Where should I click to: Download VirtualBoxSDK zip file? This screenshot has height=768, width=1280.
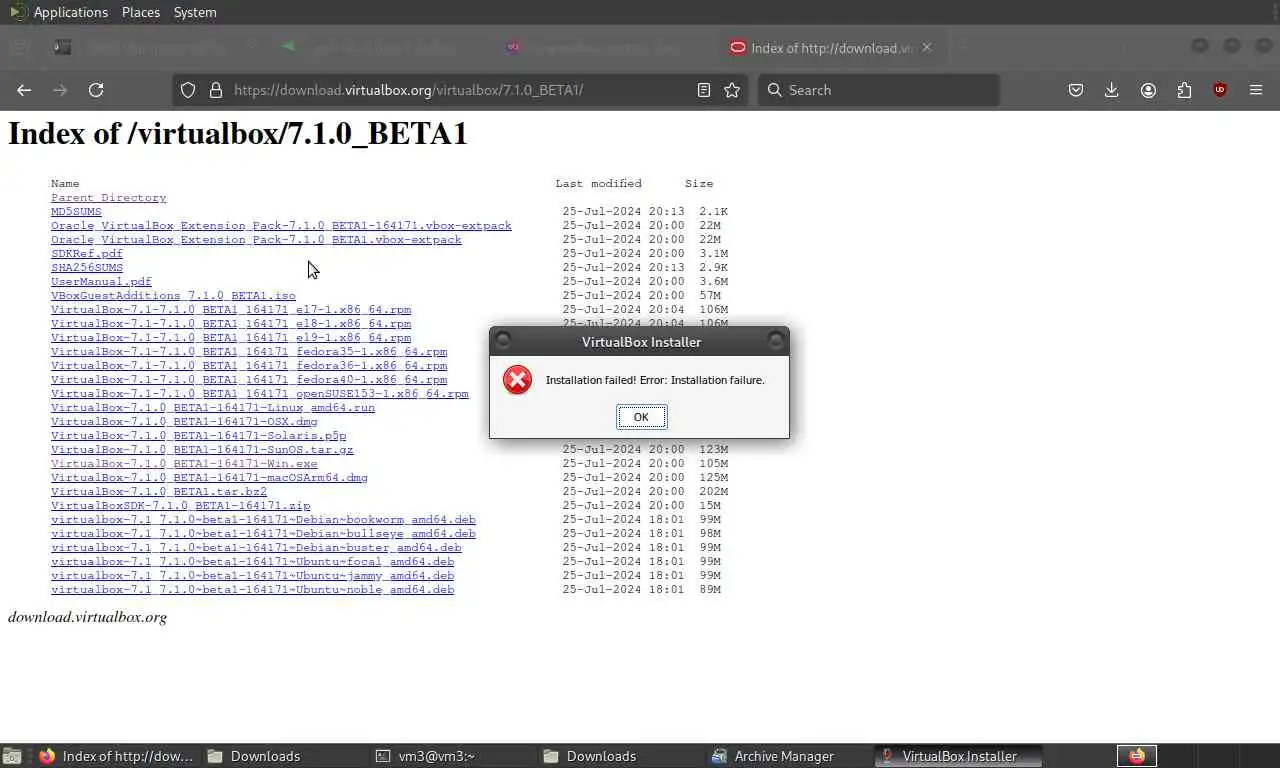coord(181,506)
